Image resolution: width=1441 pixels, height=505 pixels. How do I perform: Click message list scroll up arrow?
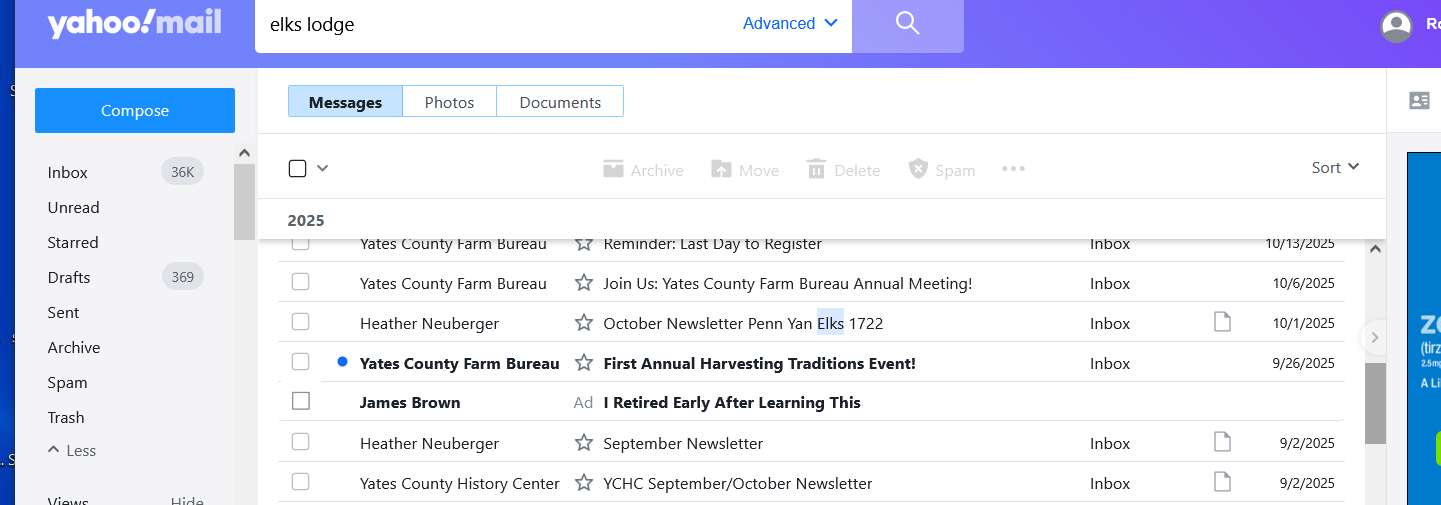click(1375, 249)
